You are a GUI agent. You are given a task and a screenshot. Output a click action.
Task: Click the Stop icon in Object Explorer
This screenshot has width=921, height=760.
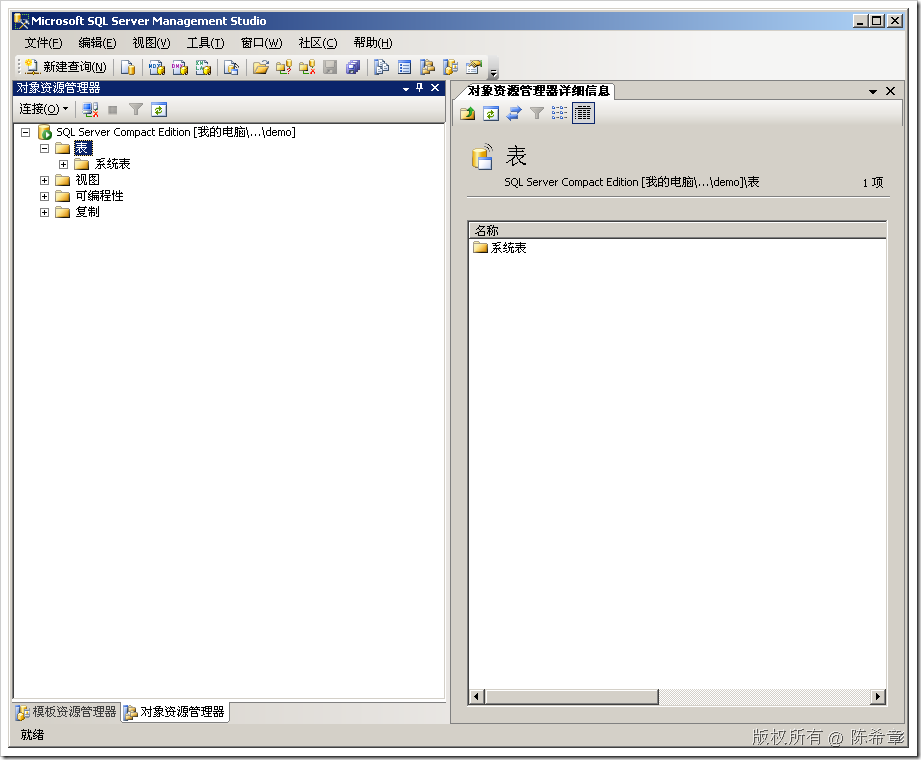pos(113,110)
